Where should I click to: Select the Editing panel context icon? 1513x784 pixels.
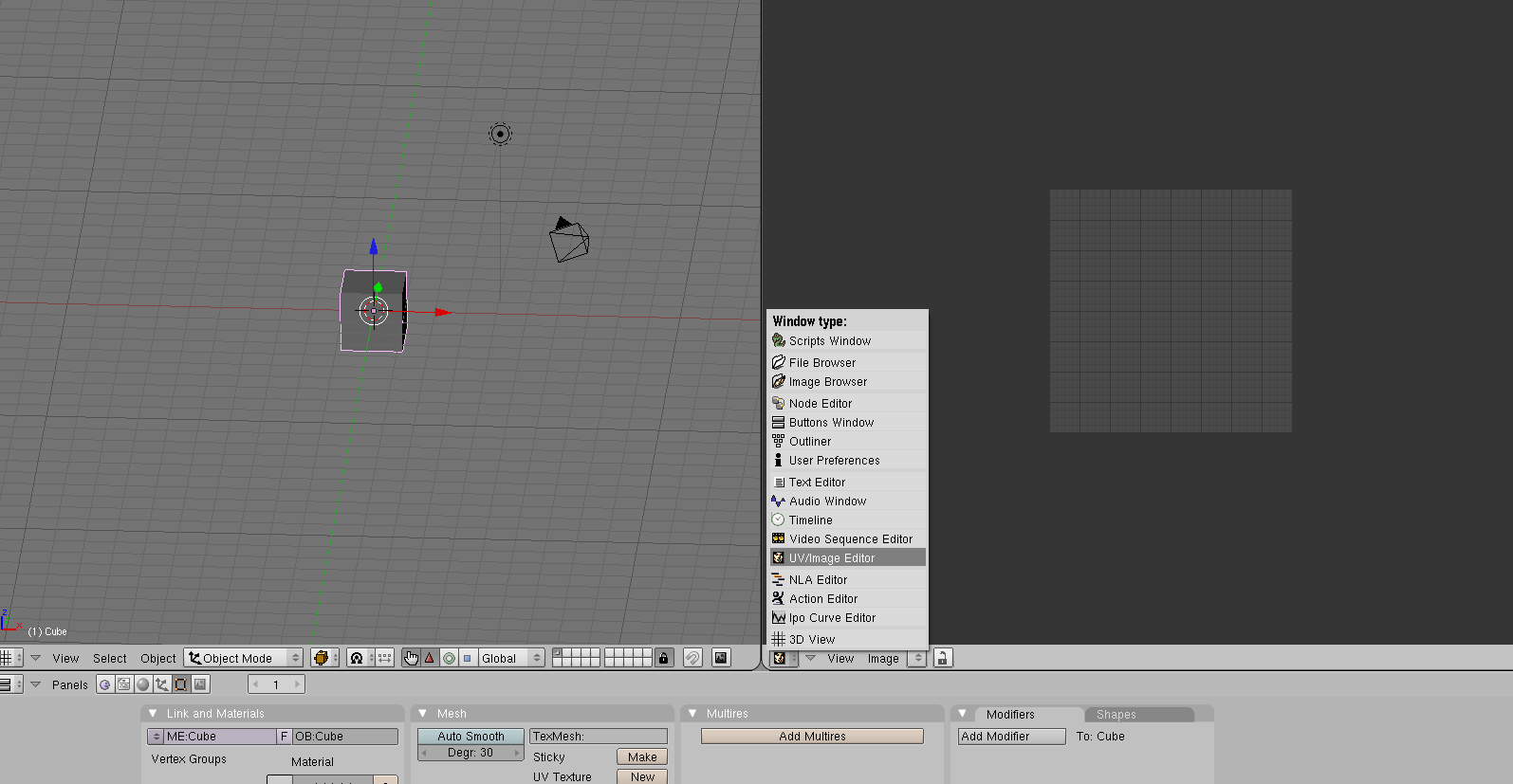(181, 684)
